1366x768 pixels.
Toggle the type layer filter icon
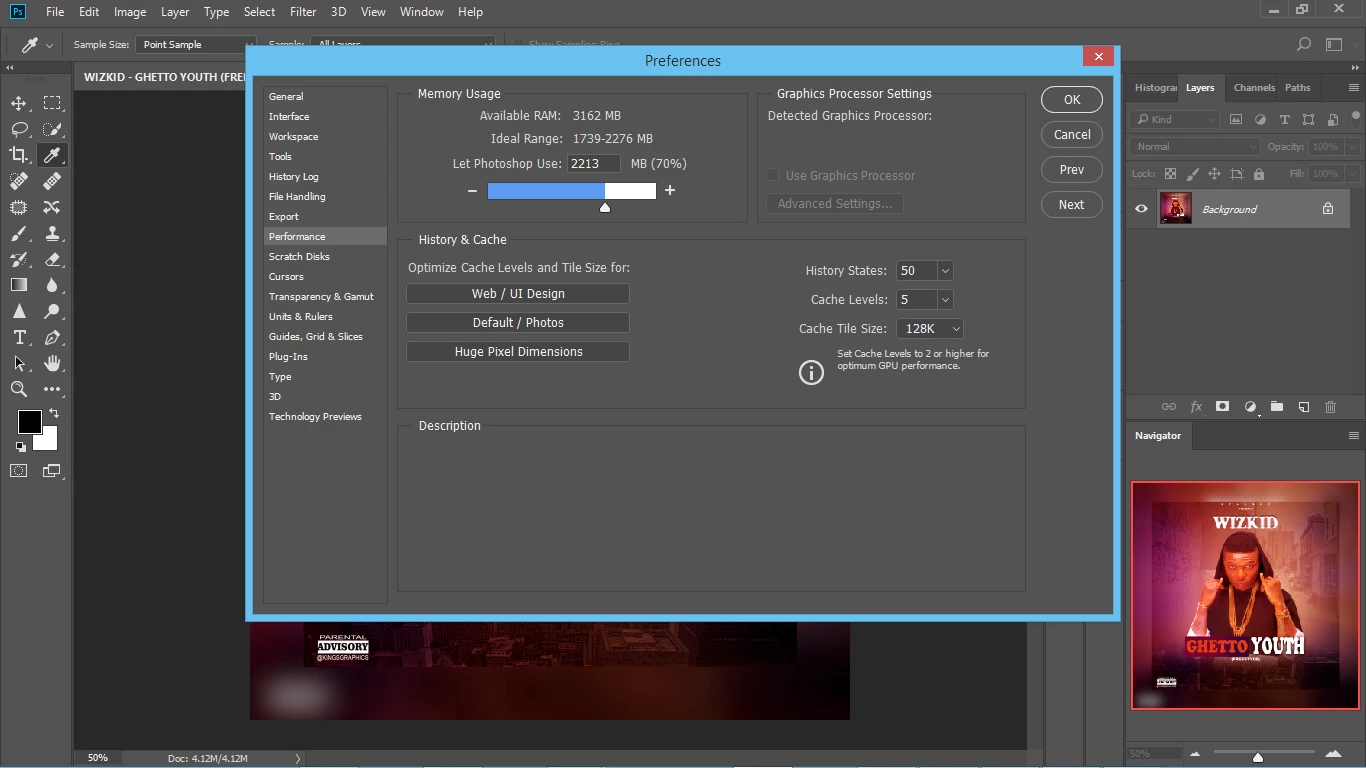[1284, 119]
